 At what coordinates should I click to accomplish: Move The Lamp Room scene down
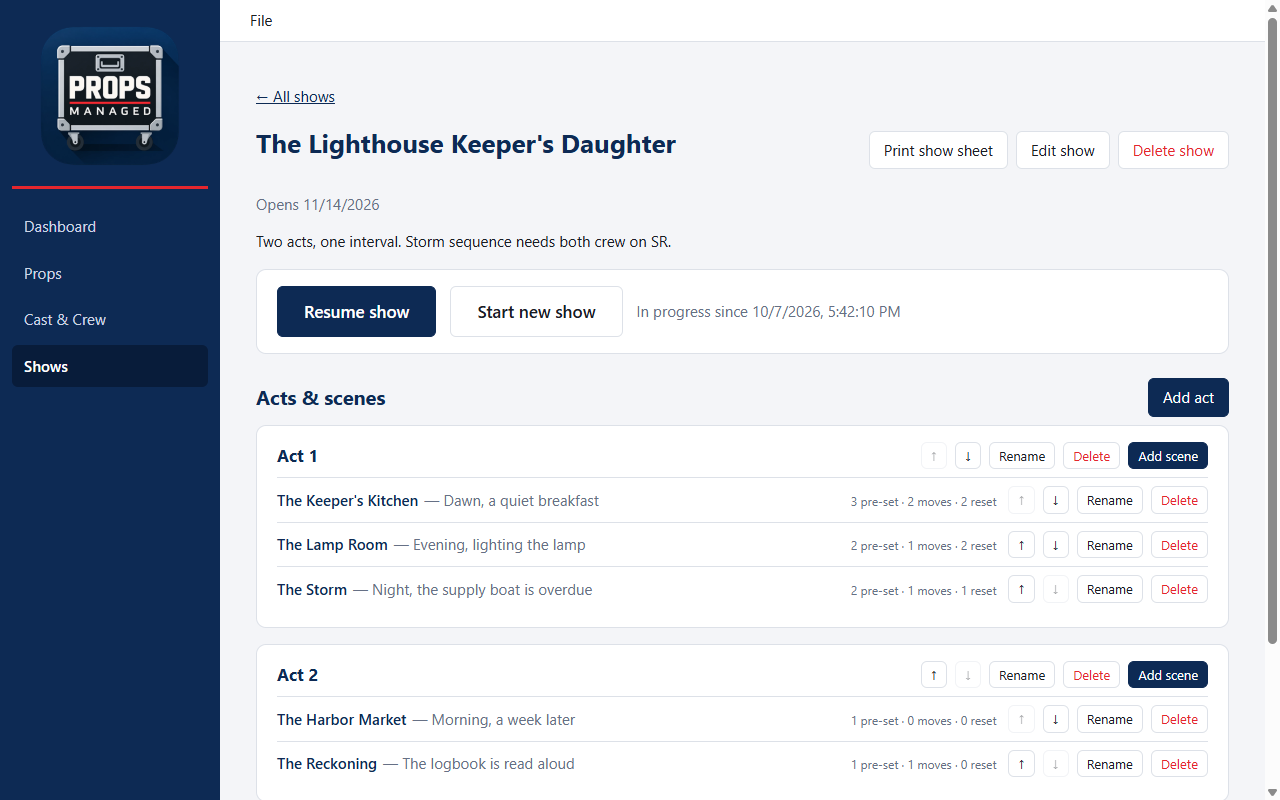(x=1056, y=545)
